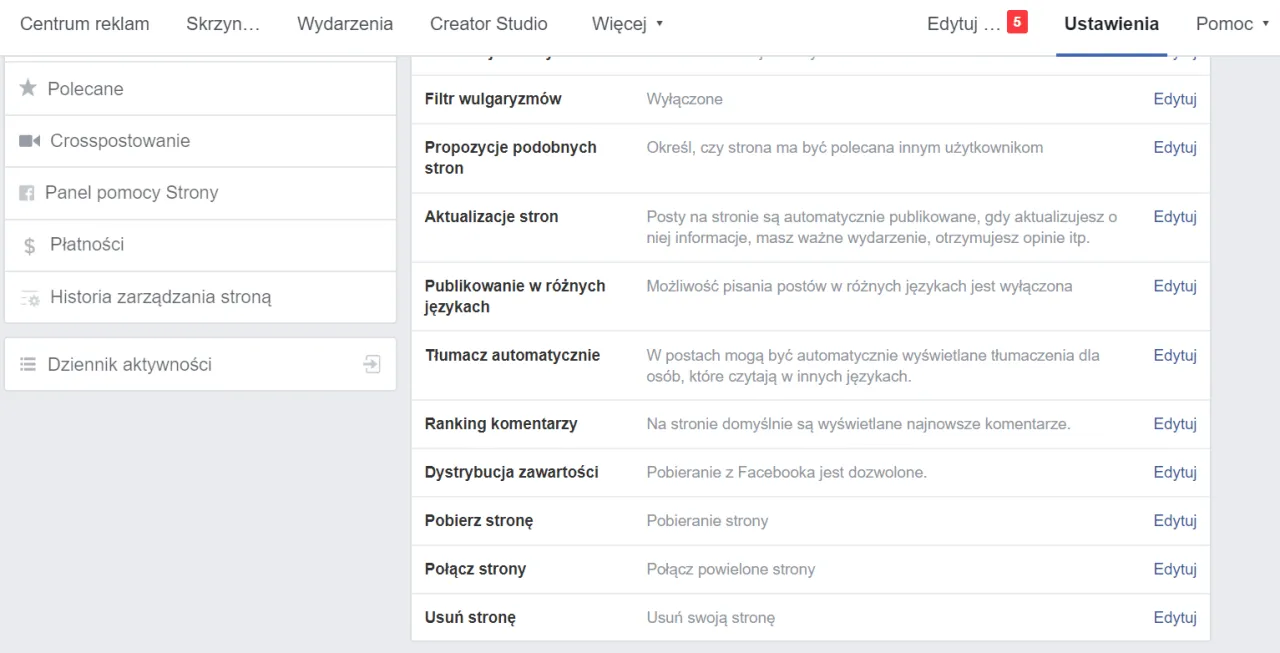This screenshot has height=653, width=1280.
Task: Edit the Ranking komentarzy setting
Action: click(1174, 424)
